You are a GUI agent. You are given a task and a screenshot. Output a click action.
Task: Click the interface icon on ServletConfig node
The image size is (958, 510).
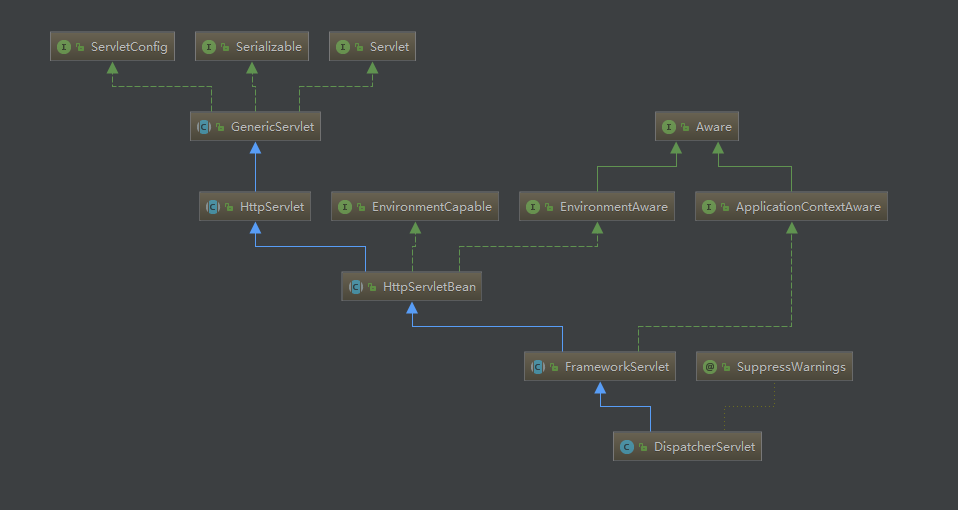click(x=64, y=47)
